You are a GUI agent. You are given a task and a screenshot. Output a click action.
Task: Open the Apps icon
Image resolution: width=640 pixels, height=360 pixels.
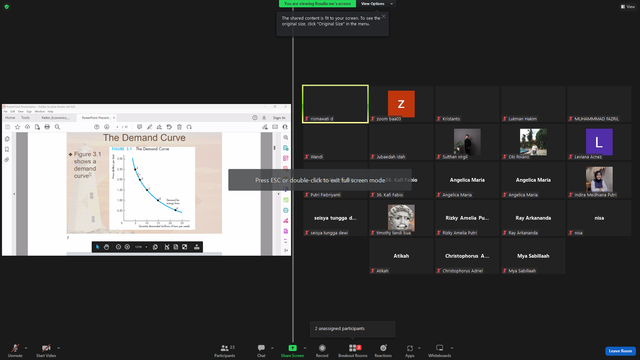[x=410, y=348]
